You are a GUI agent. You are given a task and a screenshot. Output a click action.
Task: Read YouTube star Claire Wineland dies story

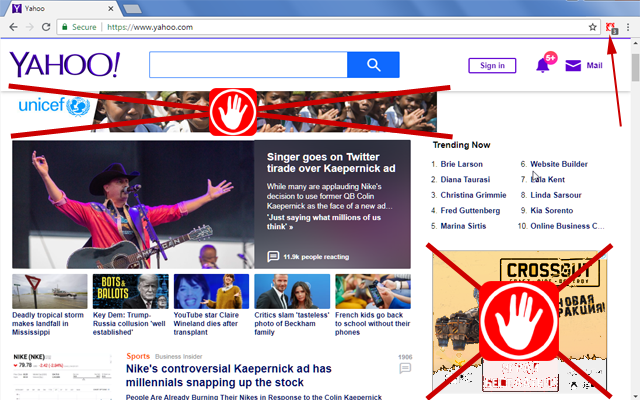click(x=206, y=324)
